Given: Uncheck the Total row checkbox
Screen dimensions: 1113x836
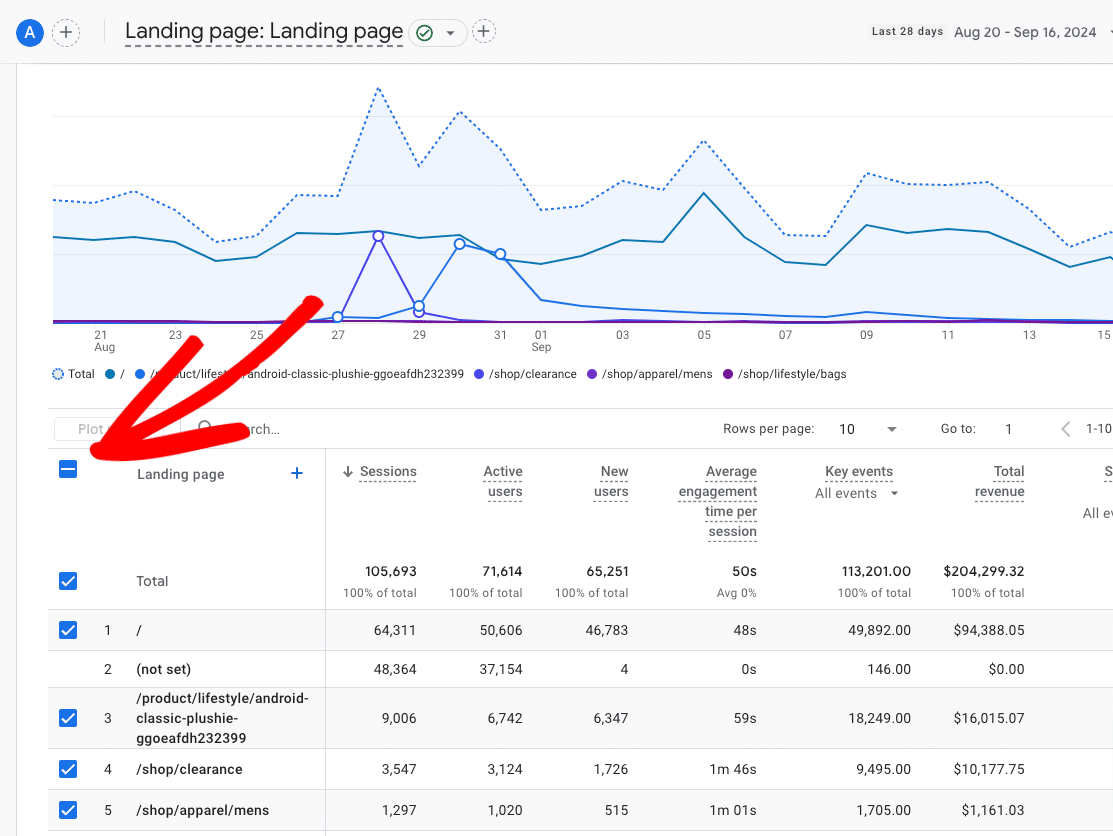Looking at the screenshot, I should pos(68,581).
